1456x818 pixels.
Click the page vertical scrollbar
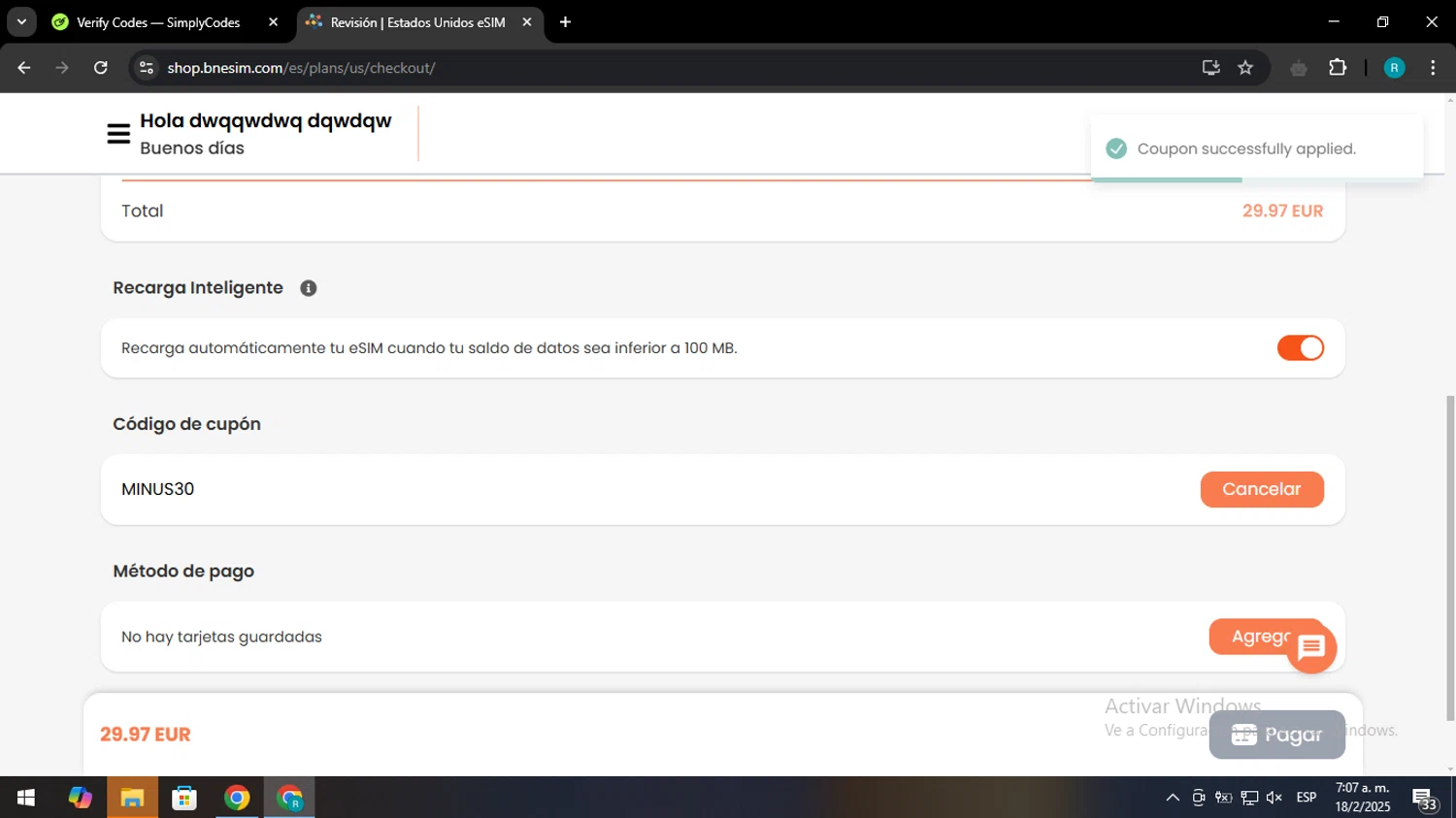click(x=1450, y=558)
